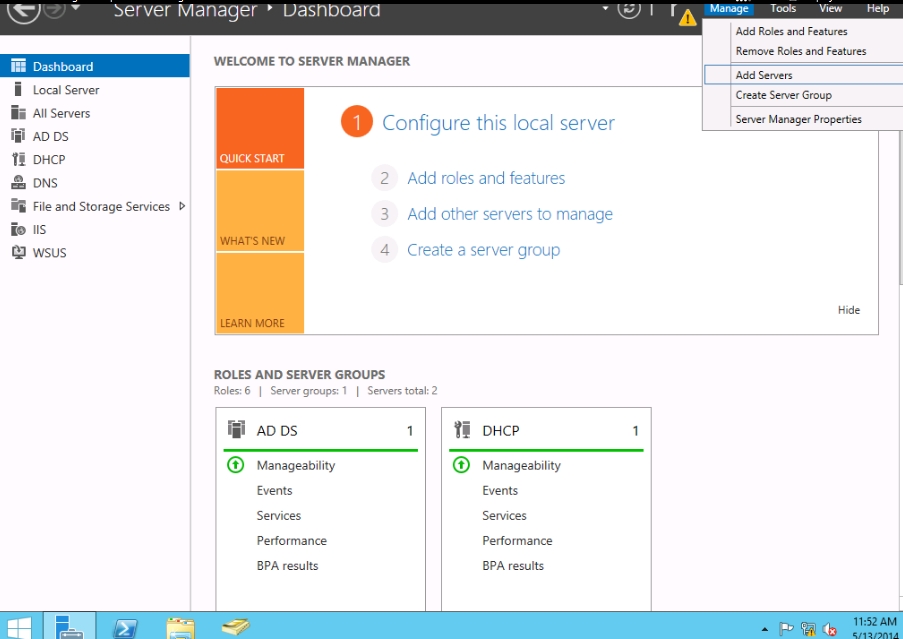Screen dimensions: 903x639
Task: Click Add roles and features welcome link
Action: 486,178
